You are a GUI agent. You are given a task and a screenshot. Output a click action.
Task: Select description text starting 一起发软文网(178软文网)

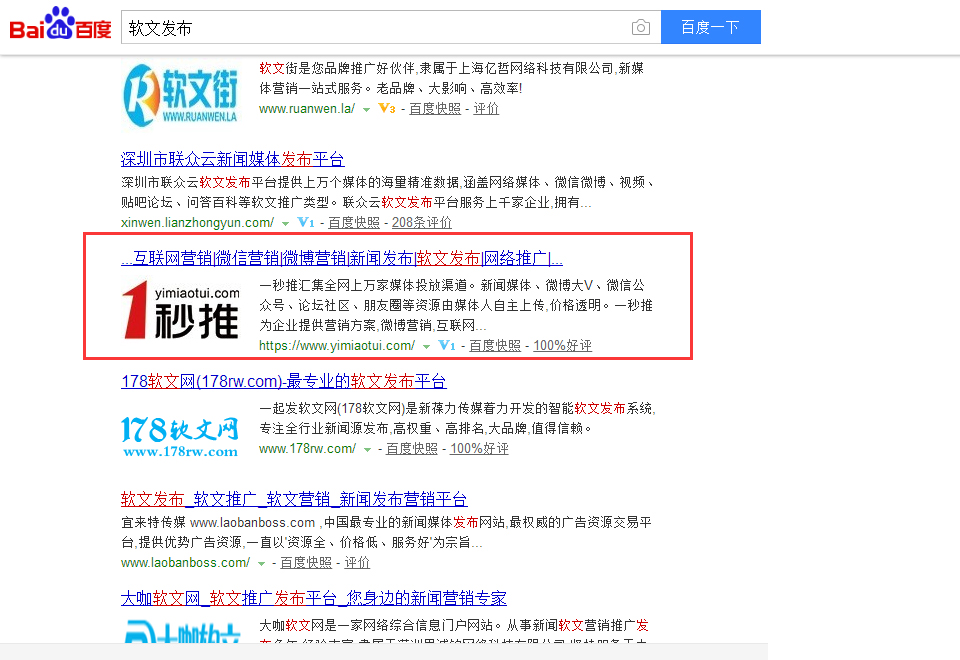pyautogui.click(x=457, y=418)
